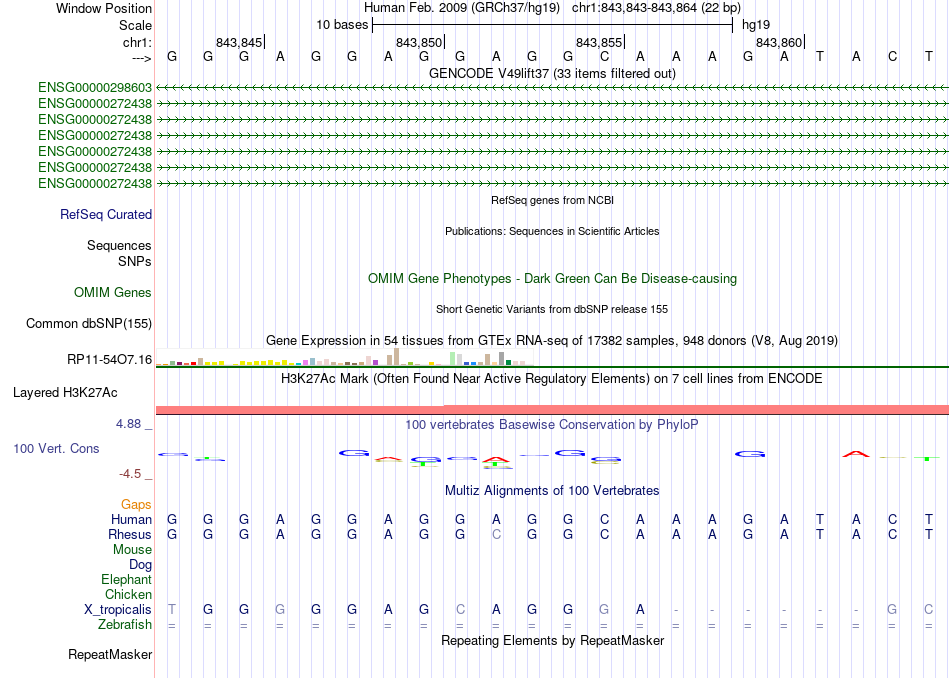
Task: Open the RefSeq Curated track label
Action: [x=106, y=214]
